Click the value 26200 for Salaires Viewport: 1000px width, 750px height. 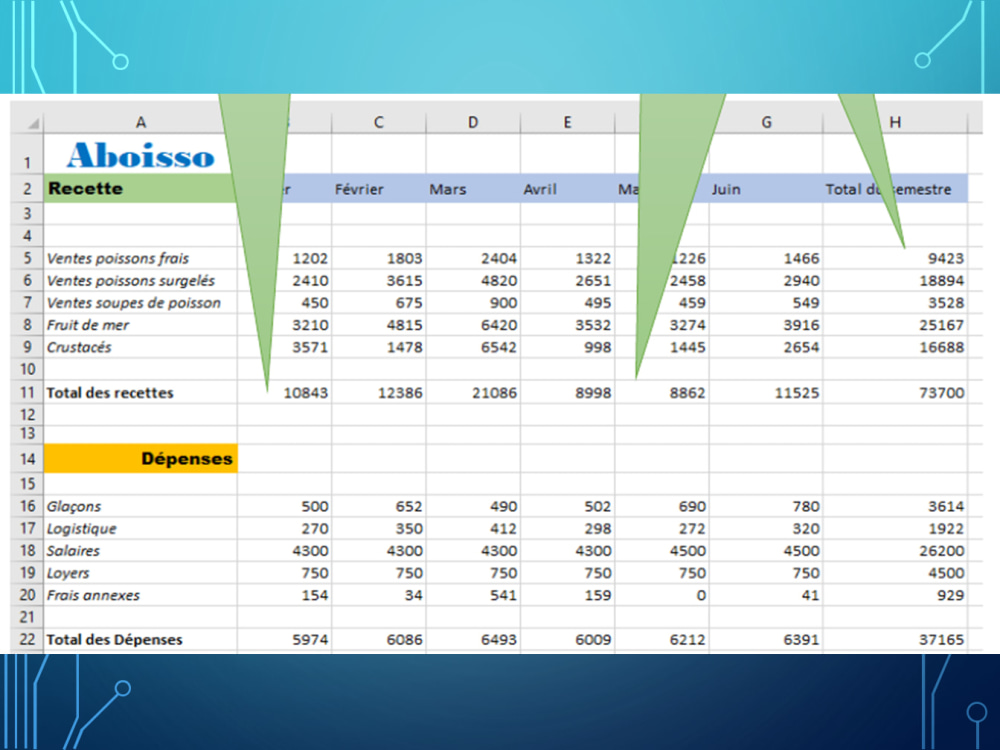[x=941, y=550]
